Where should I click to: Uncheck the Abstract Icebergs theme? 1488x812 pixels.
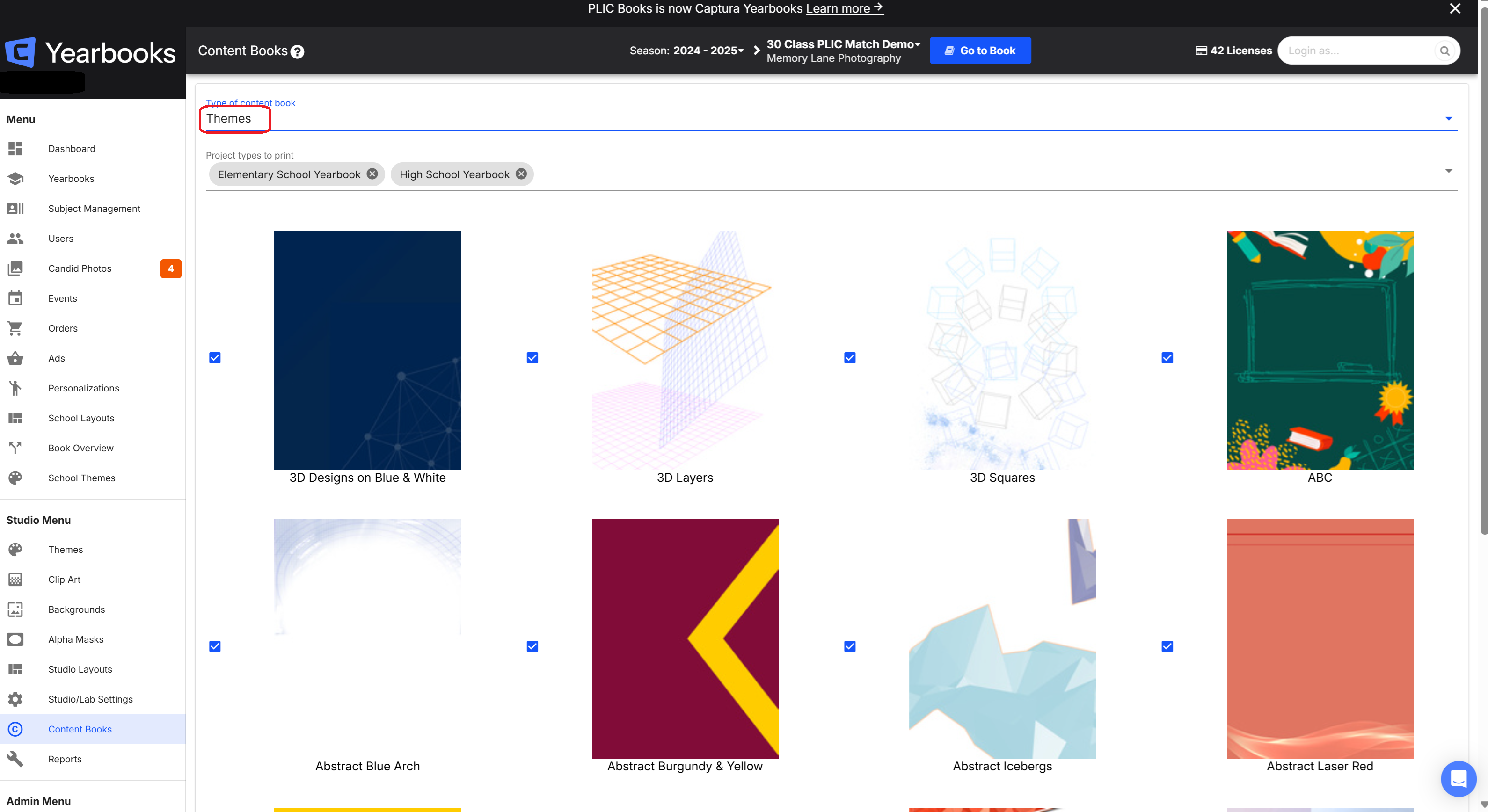coord(850,646)
